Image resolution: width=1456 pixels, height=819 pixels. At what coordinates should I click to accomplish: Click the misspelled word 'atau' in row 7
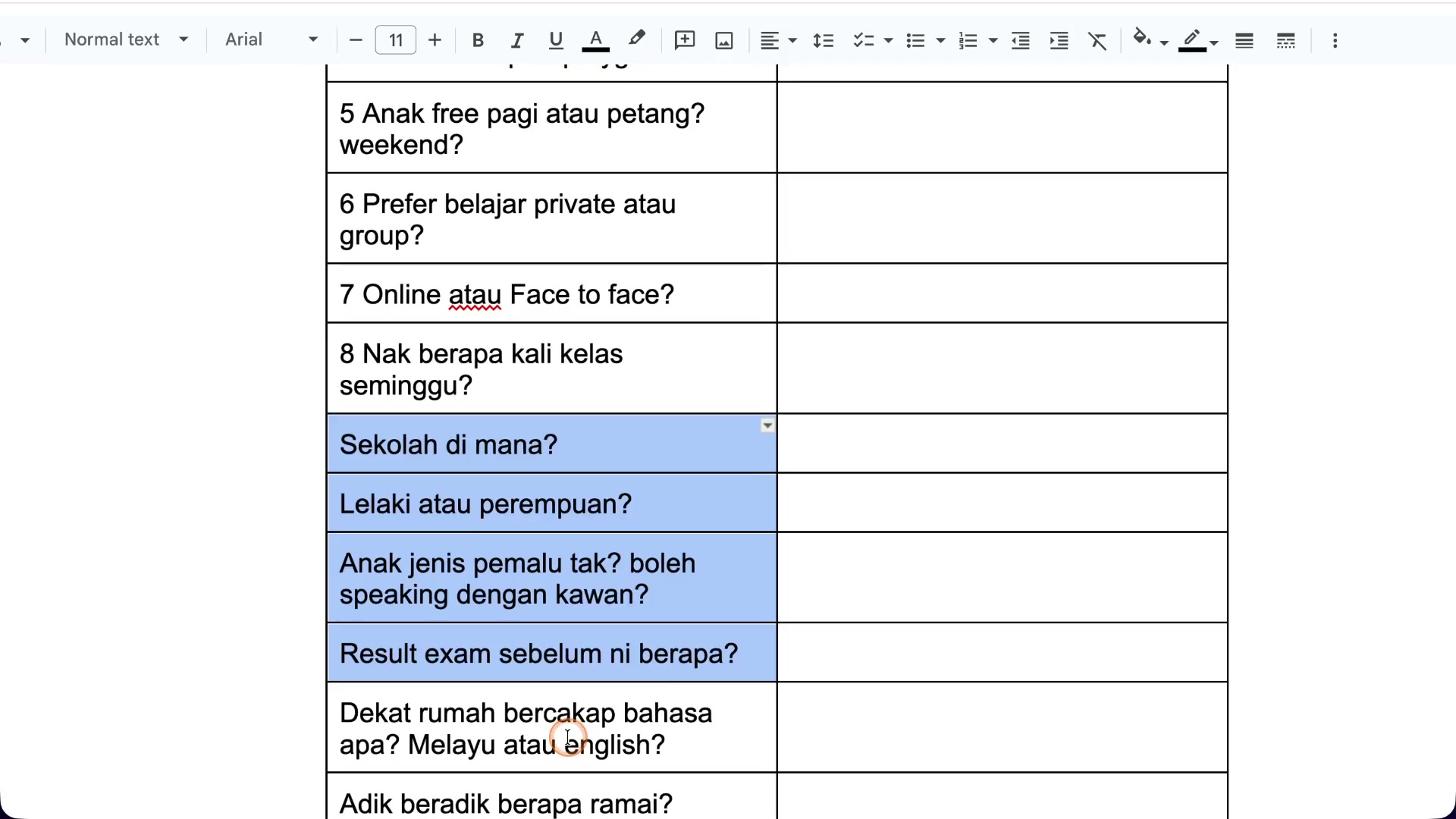coord(475,295)
